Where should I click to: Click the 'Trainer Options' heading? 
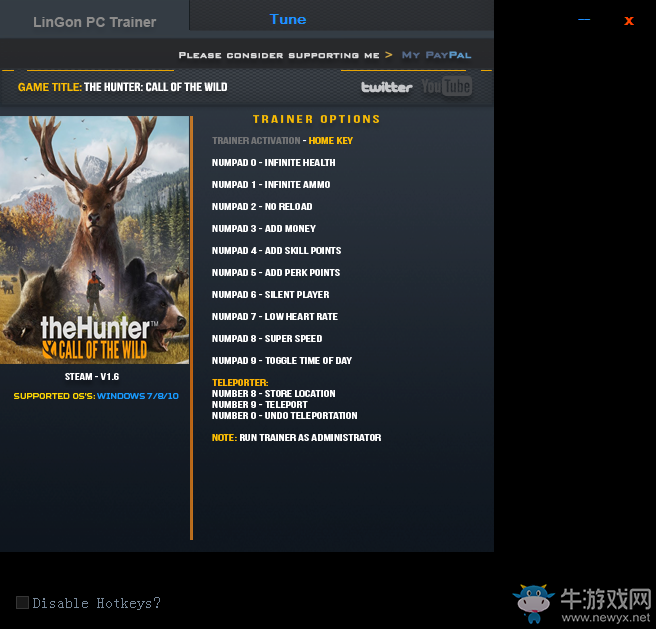pos(317,119)
